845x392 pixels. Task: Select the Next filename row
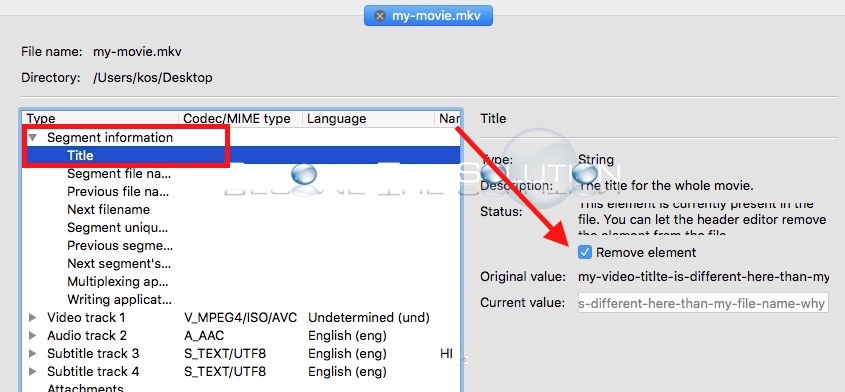pos(241,209)
